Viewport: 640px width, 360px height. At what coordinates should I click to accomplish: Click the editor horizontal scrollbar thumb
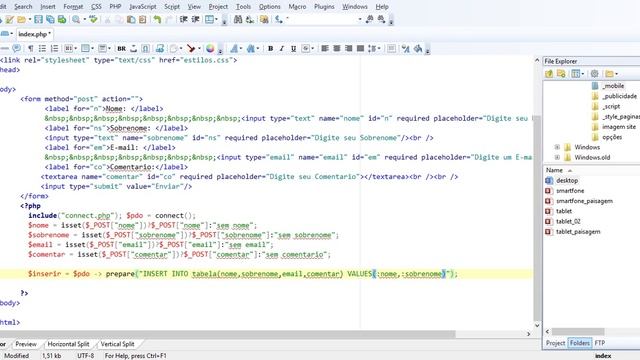coord(228,334)
